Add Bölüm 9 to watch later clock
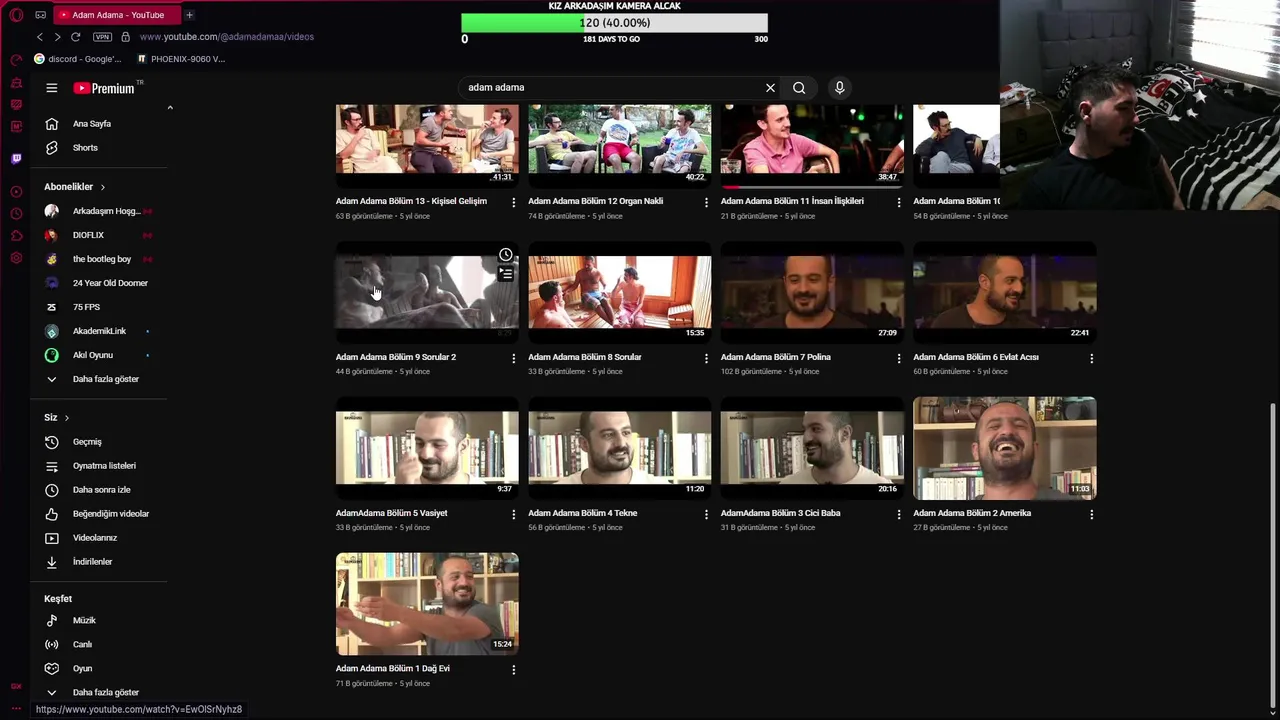 click(x=506, y=255)
